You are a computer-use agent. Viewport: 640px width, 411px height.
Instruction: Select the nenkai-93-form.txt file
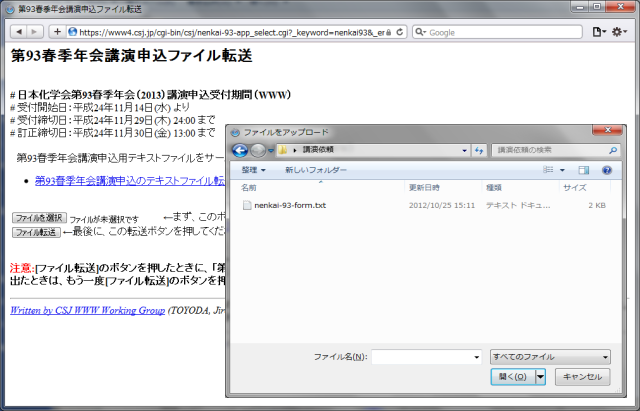pos(290,205)
